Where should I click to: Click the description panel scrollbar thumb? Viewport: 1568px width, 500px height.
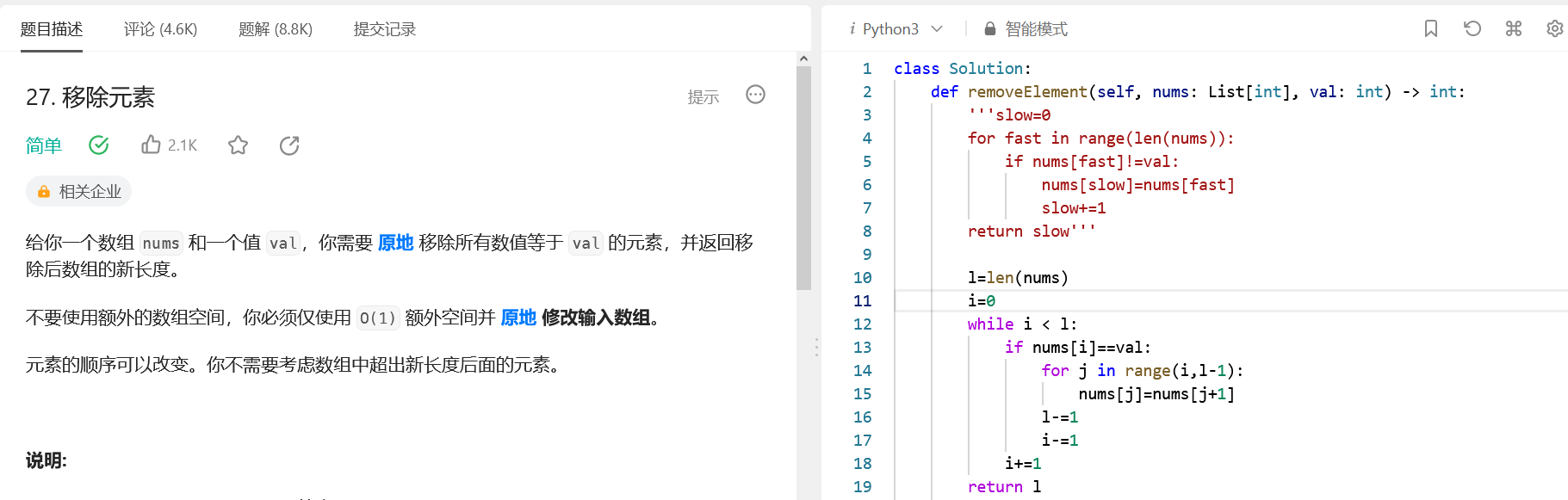pyautogui.click(x=804, y=178)
